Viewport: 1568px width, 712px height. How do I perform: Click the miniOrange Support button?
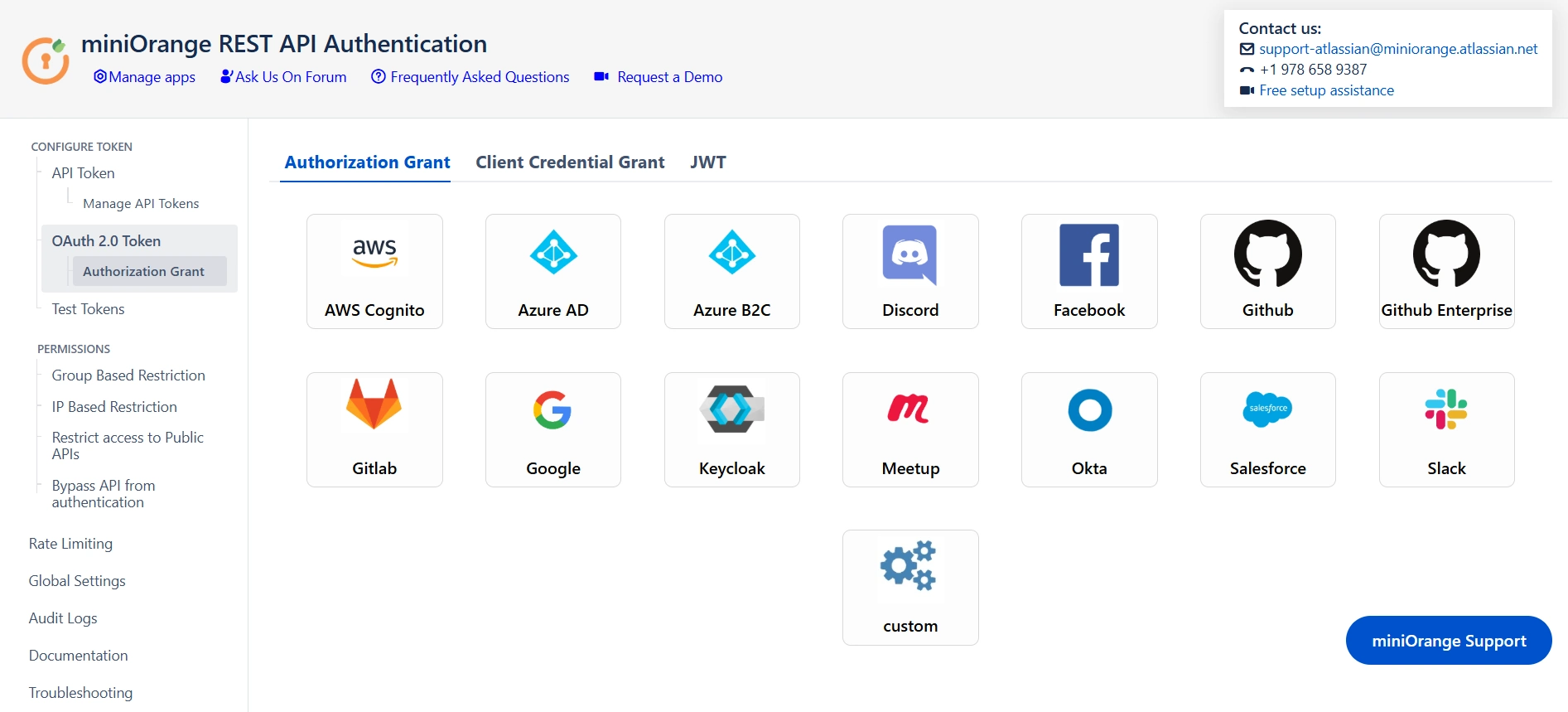point(1449,641)
